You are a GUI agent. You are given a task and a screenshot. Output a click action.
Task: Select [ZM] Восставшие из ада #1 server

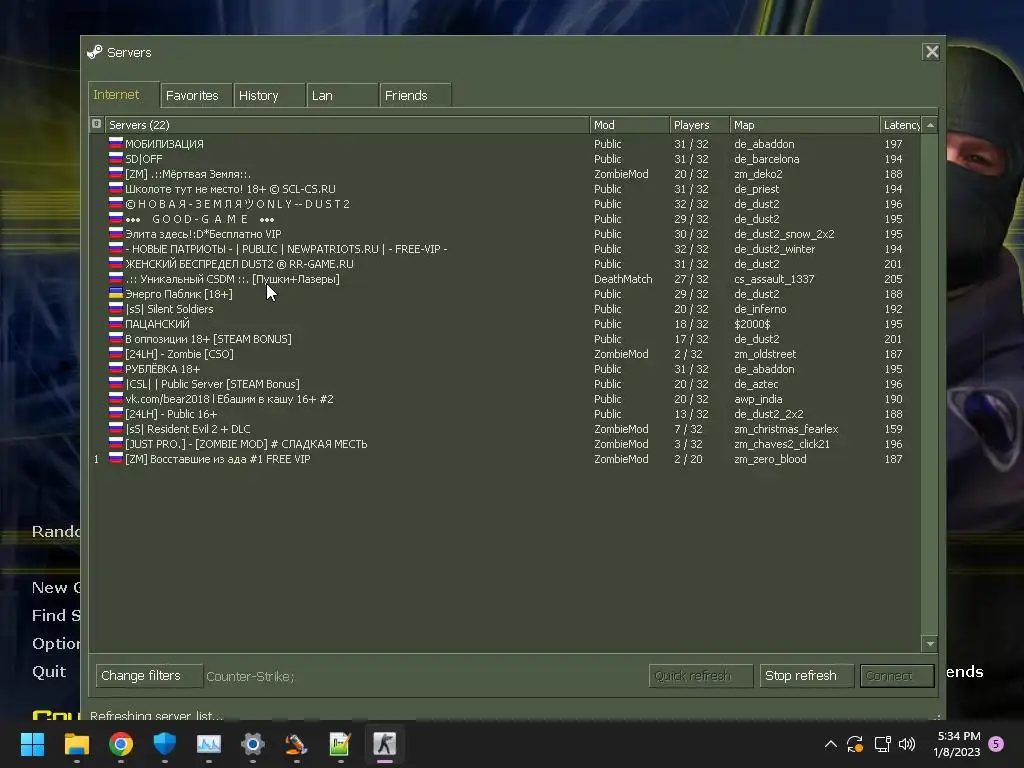505,459
